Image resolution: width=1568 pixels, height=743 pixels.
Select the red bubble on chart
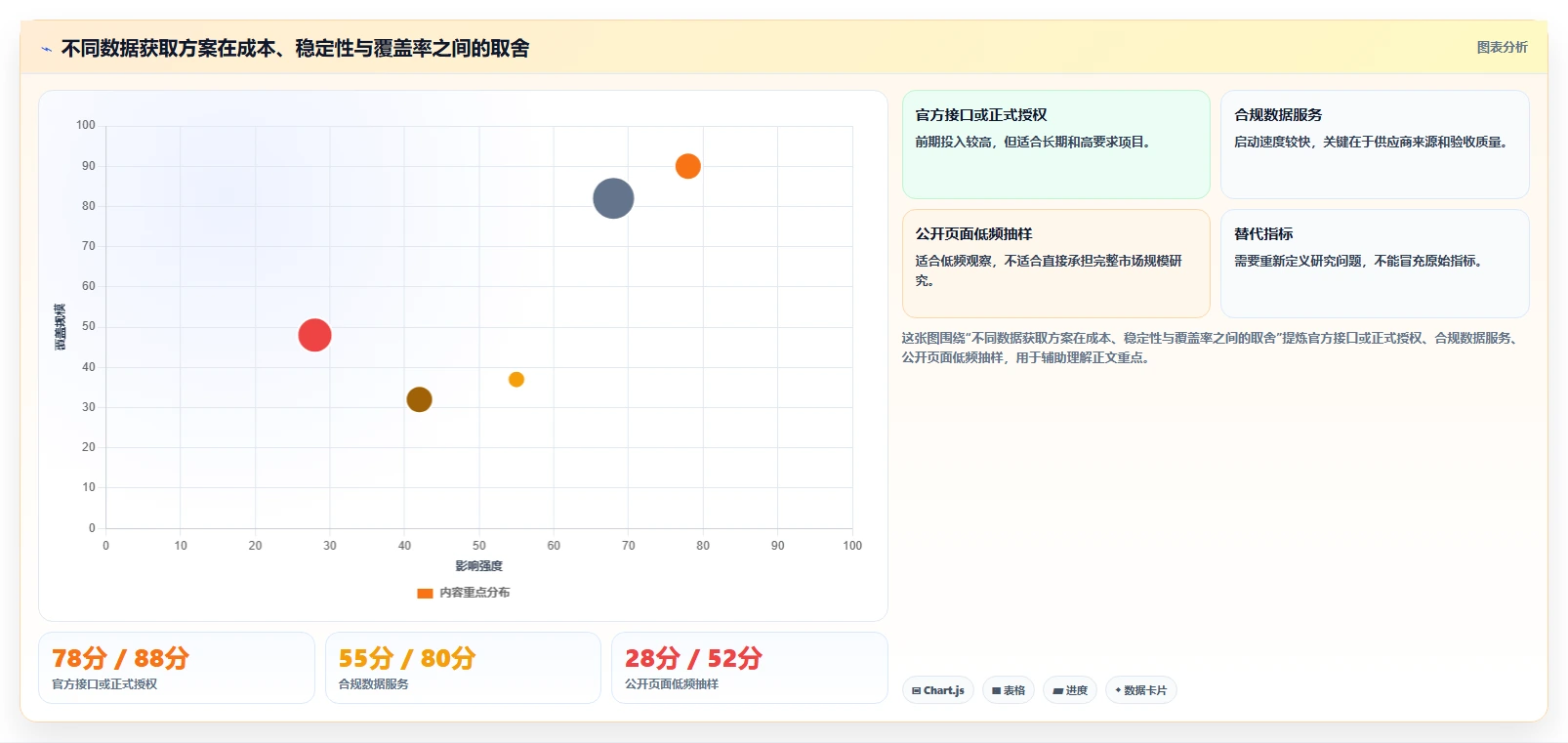(x=314, y=335)
